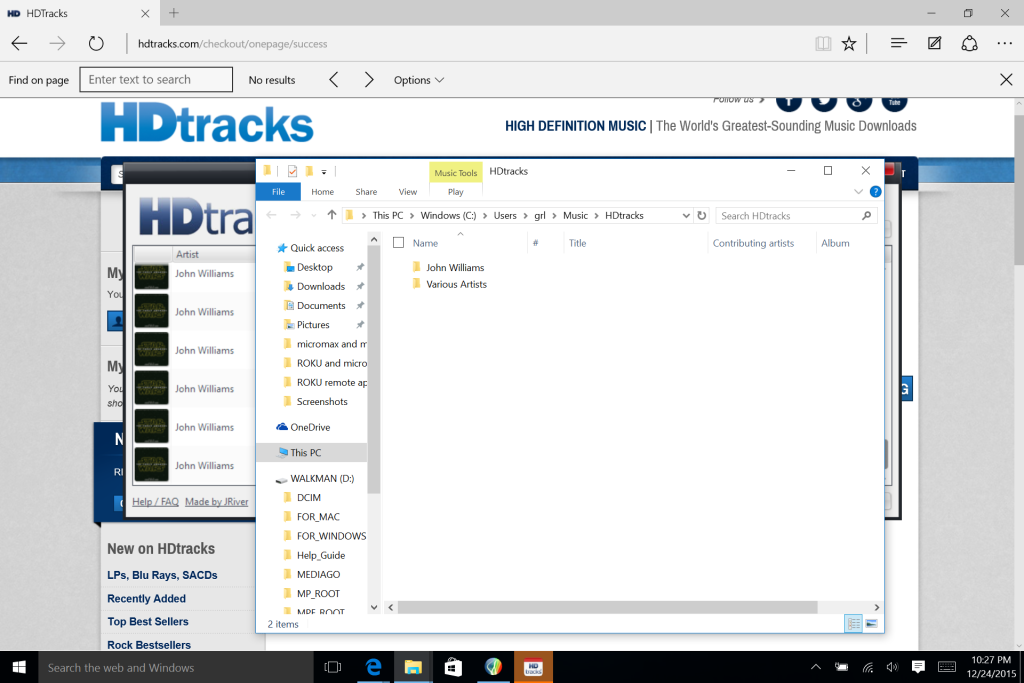Click Users in the address breadcrumb
The image size is (1024, 683).
505,215
